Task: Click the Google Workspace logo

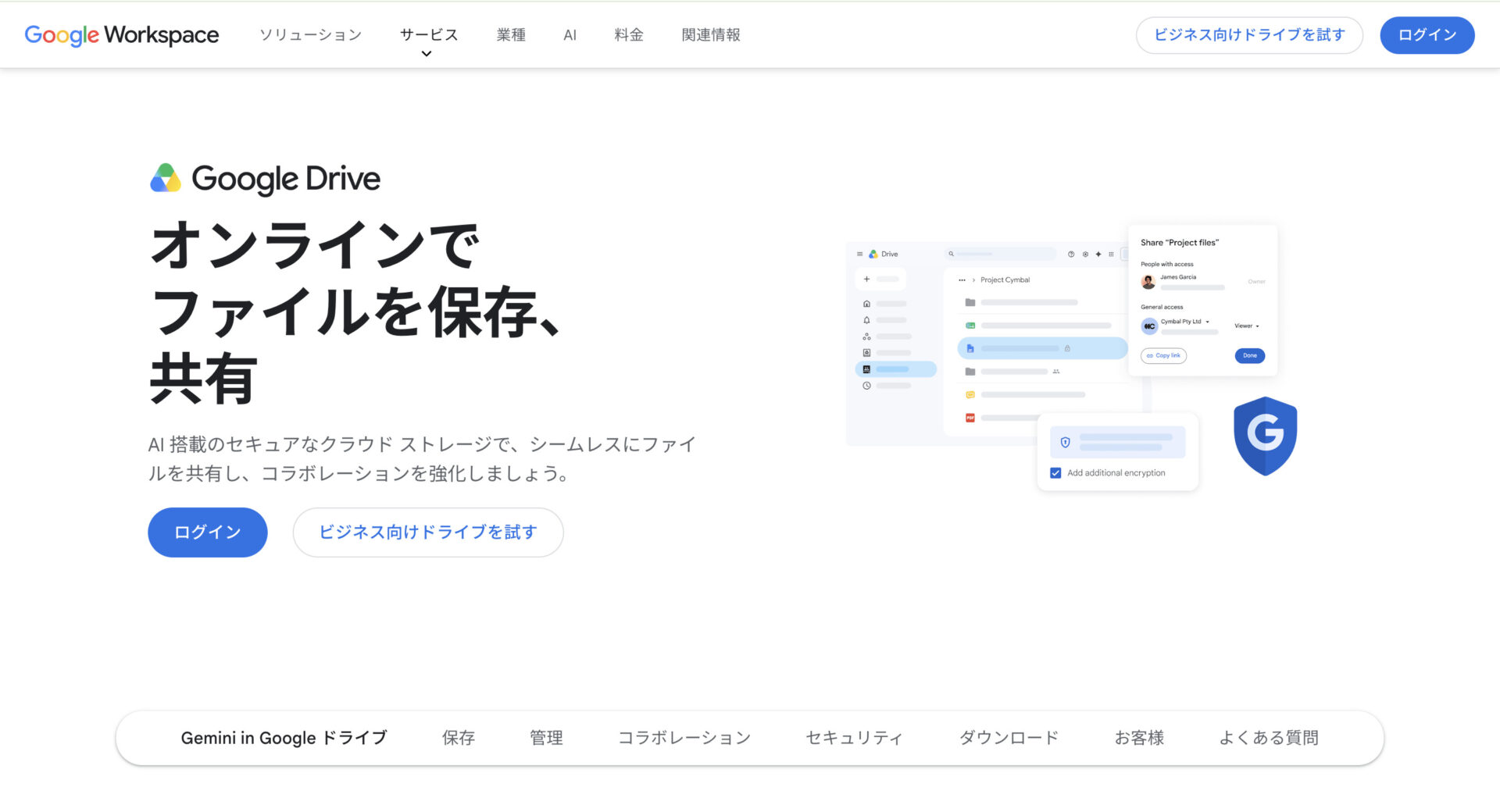Action: click(x=122, y=35)
